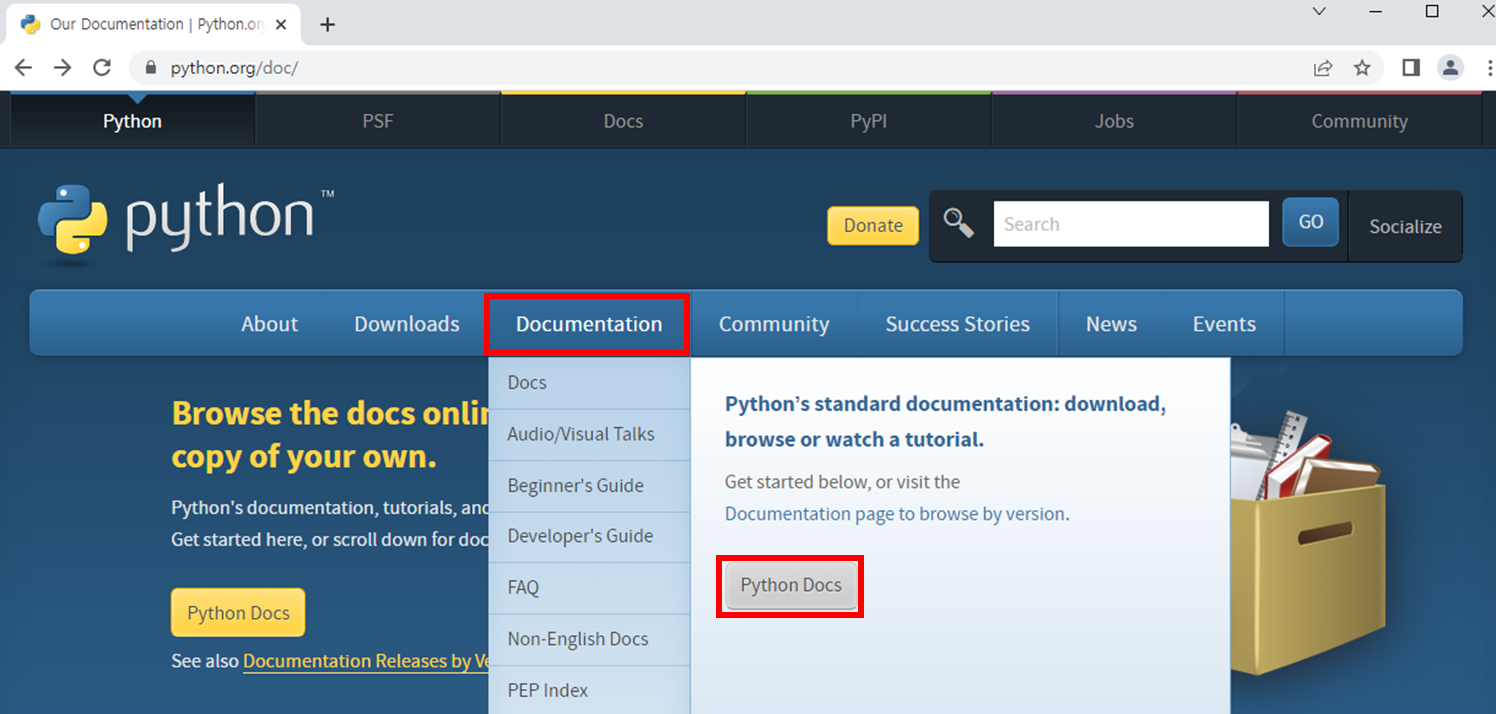Select the Docs top-bar tab
1496x714 pixels.
click(623, 121)
